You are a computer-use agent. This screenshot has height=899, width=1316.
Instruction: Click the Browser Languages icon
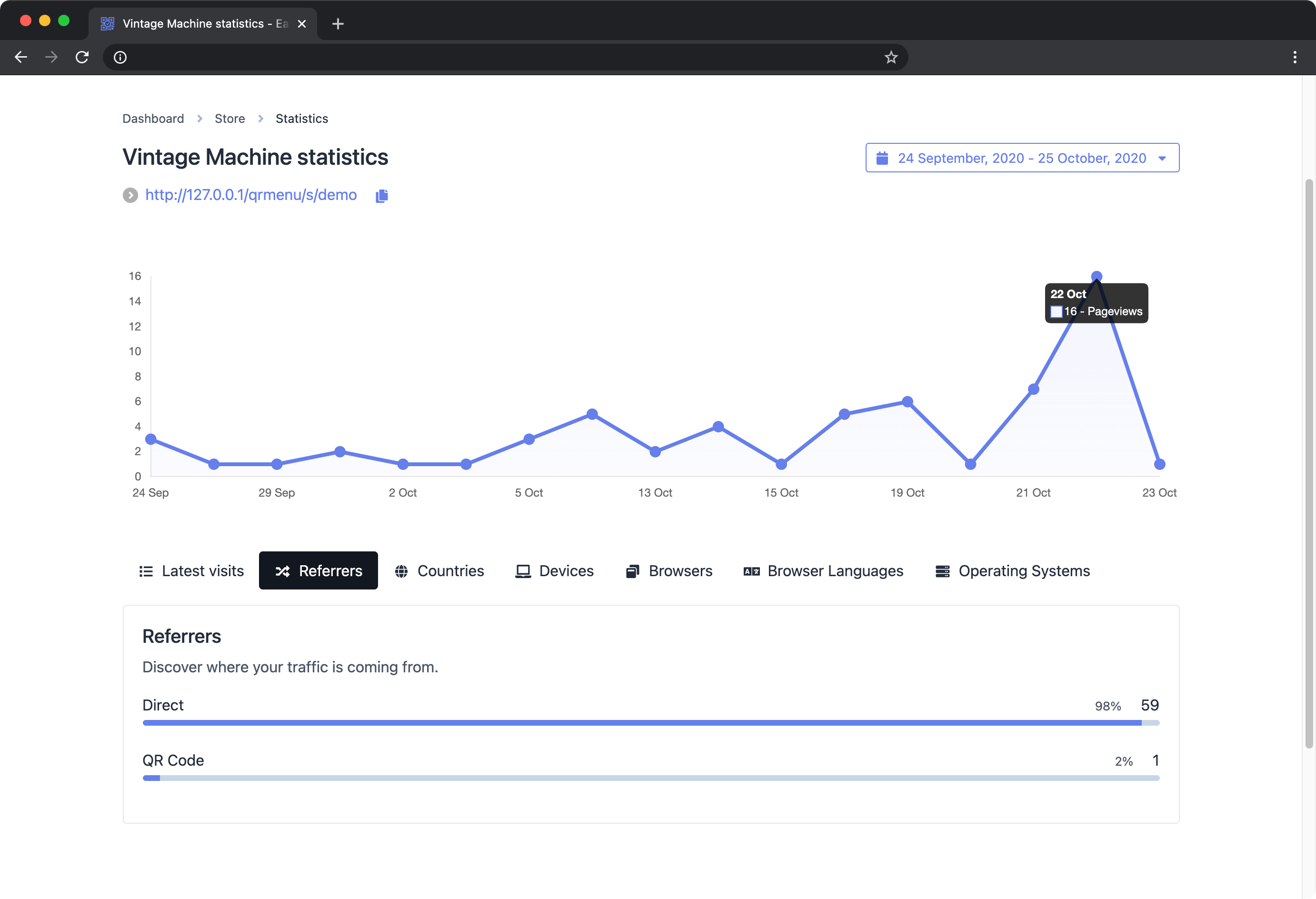click(751, 570)
